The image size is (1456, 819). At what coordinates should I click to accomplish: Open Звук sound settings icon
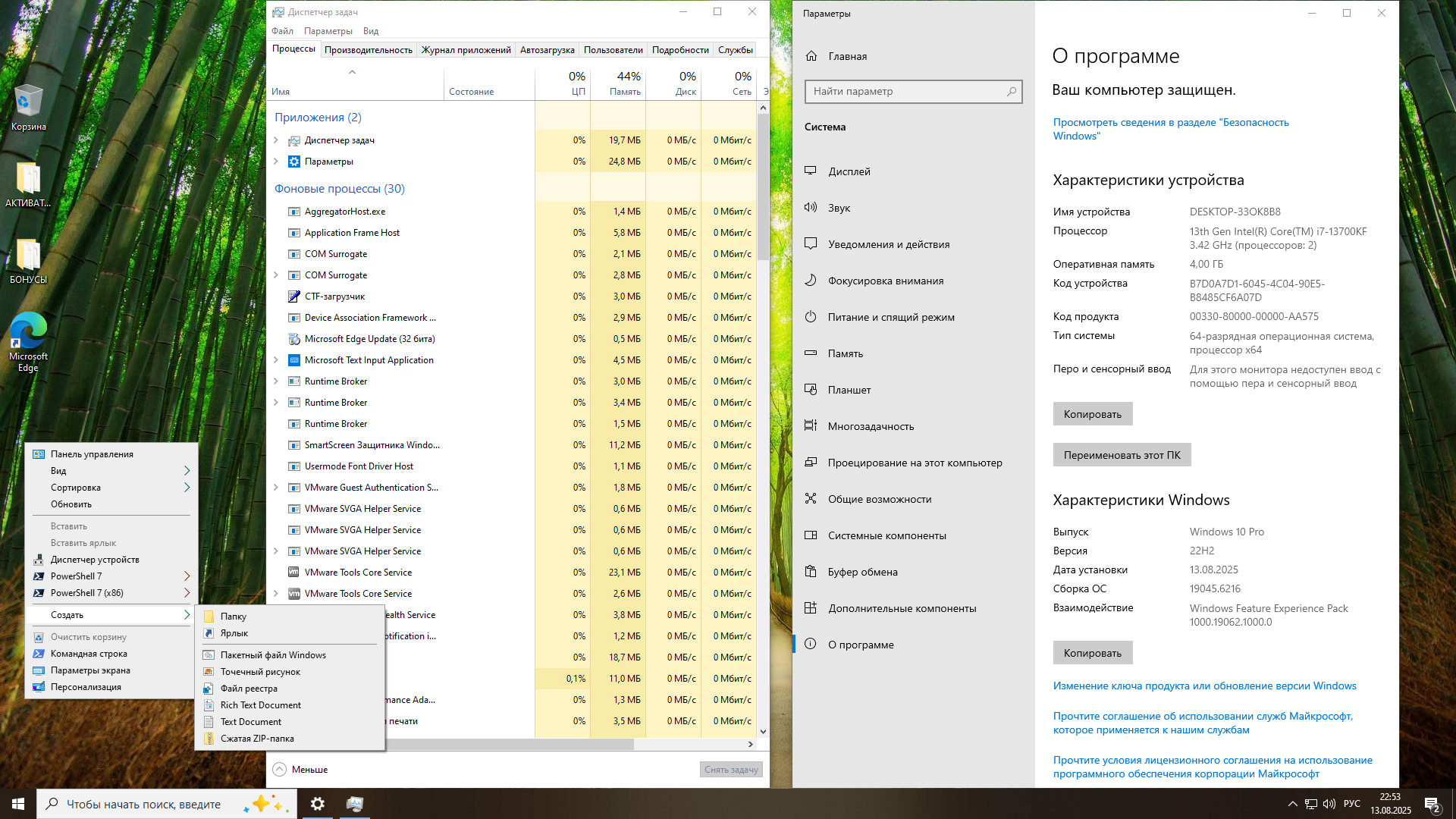click(811, 208)
